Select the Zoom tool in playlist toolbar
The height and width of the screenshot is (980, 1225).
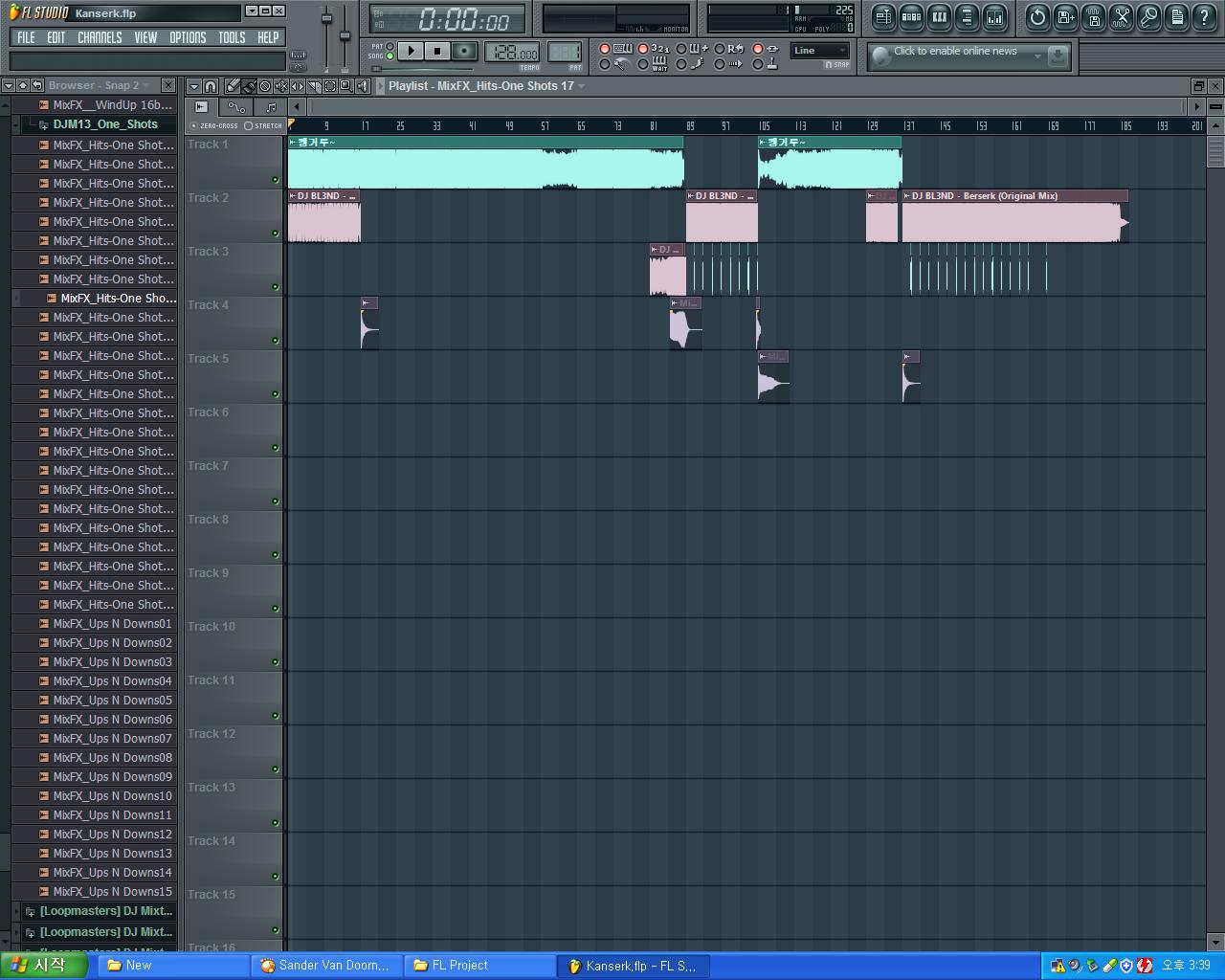tap(346, 86)
